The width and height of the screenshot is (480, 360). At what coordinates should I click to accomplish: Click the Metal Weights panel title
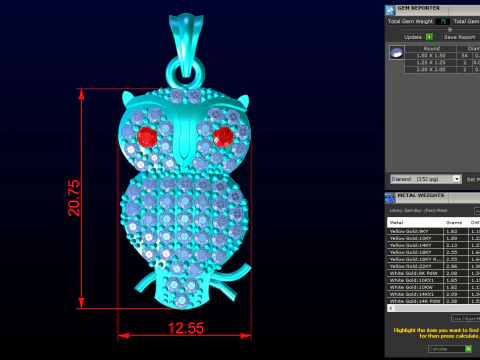click(421, 195)
